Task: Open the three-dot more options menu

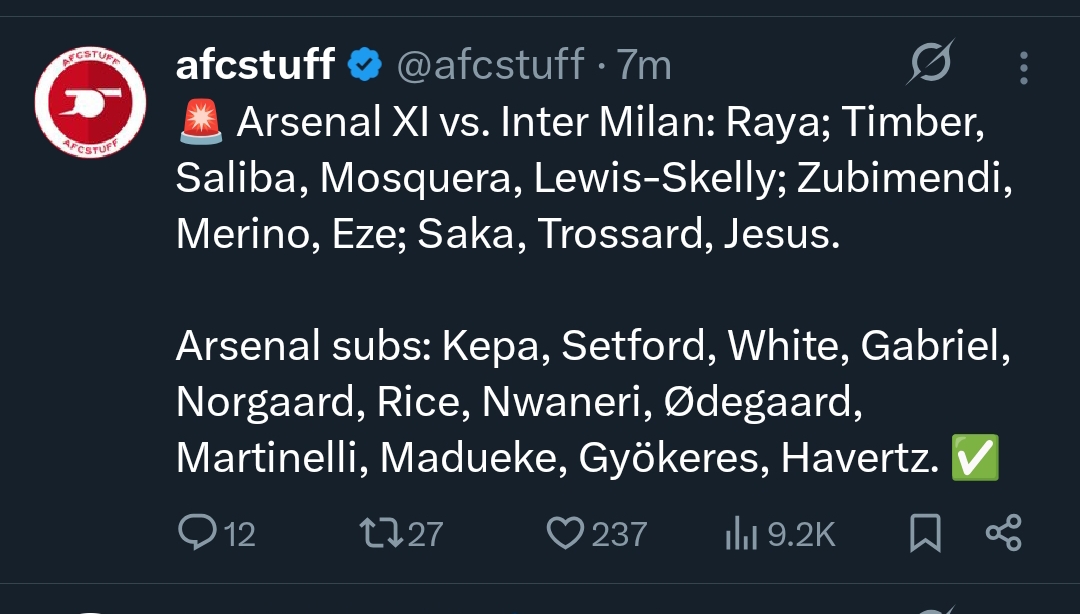Action: click(x=1023, y=67)
